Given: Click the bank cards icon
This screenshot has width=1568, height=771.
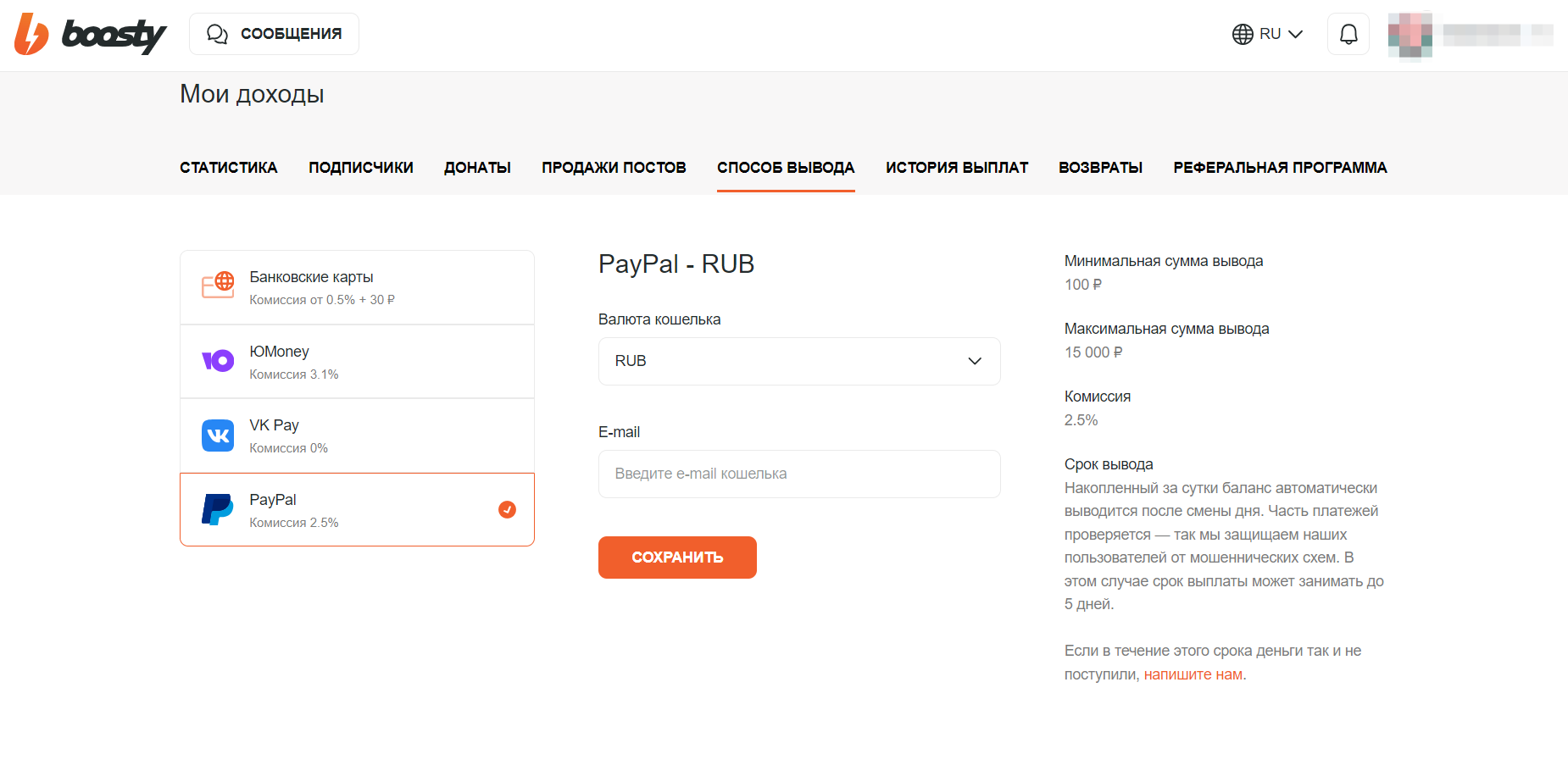Looking at the screenshot, I should 218,286.
